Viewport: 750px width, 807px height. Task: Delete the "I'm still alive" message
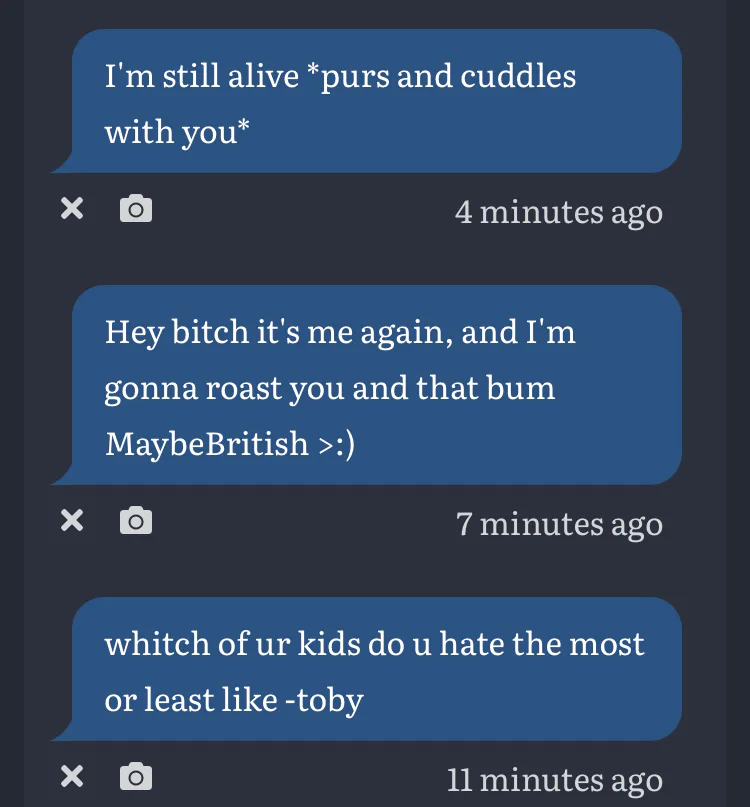pyautogui.click(x=71, y=209)
